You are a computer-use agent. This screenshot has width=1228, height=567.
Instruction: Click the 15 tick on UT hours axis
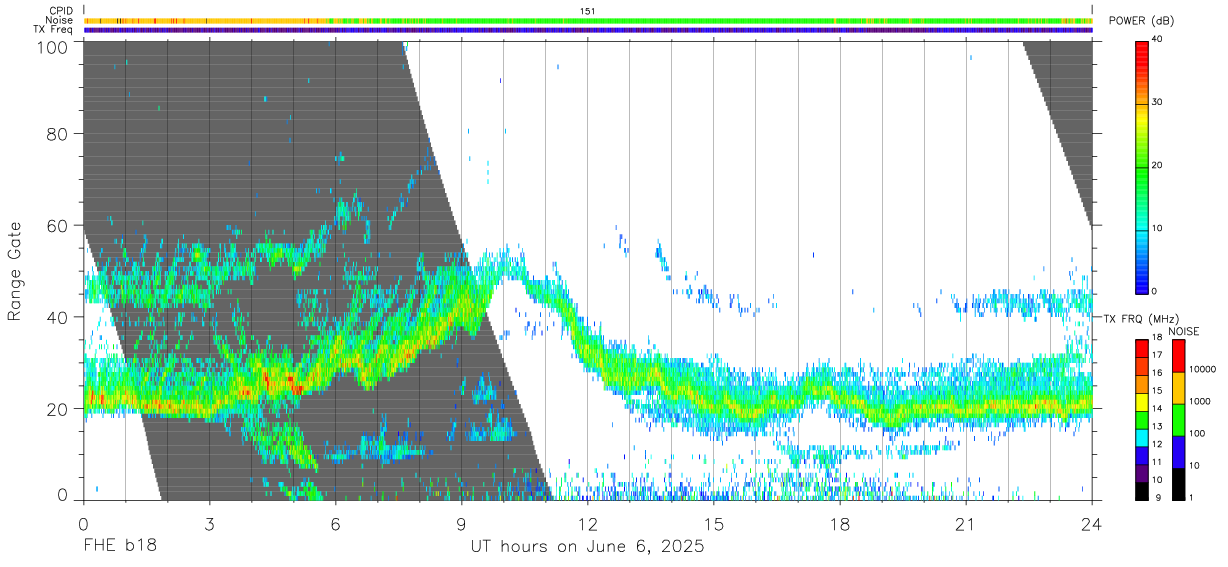coord(713,525)
